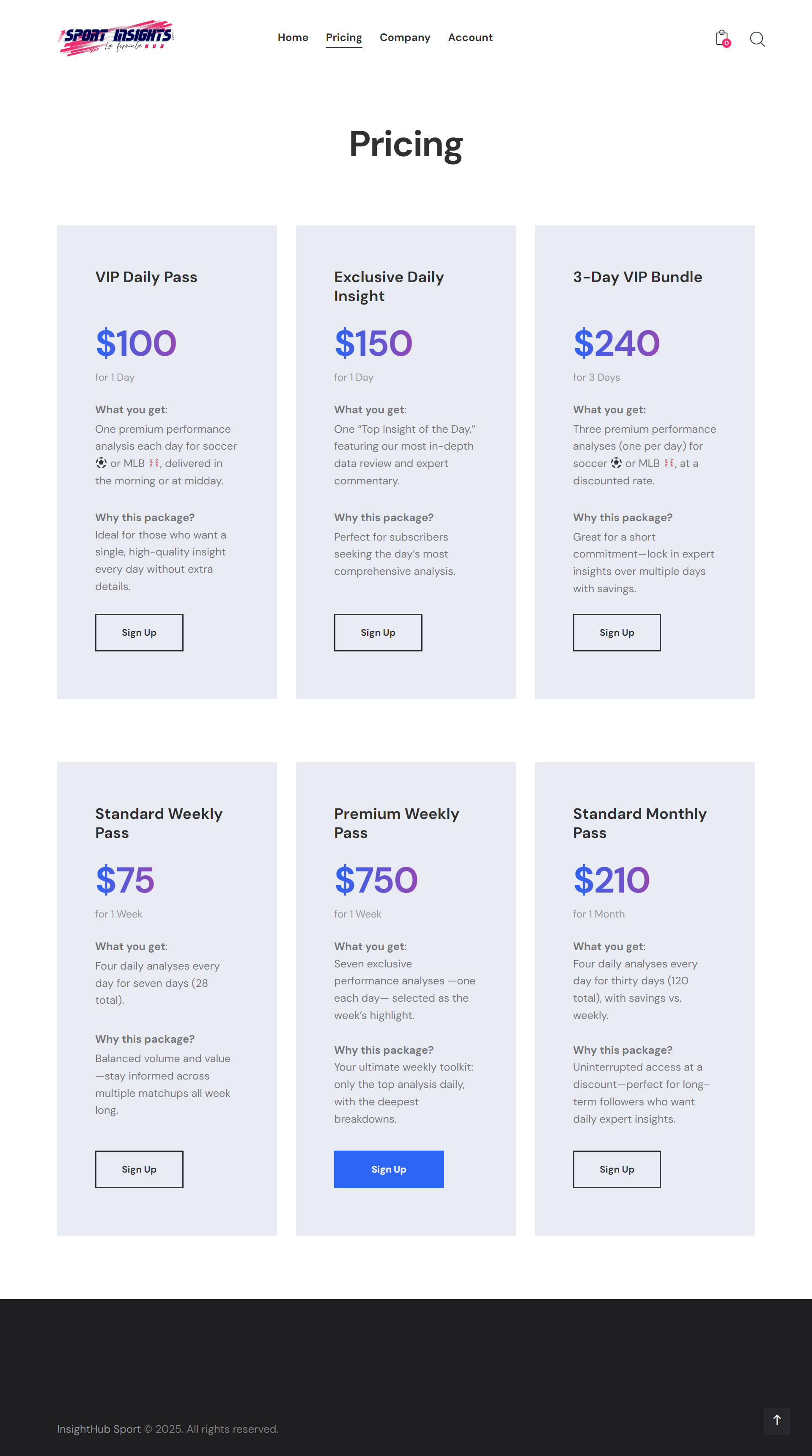812x1456 pixels.
Task: Select the Pricing menu item
Action: pos(343,37)
